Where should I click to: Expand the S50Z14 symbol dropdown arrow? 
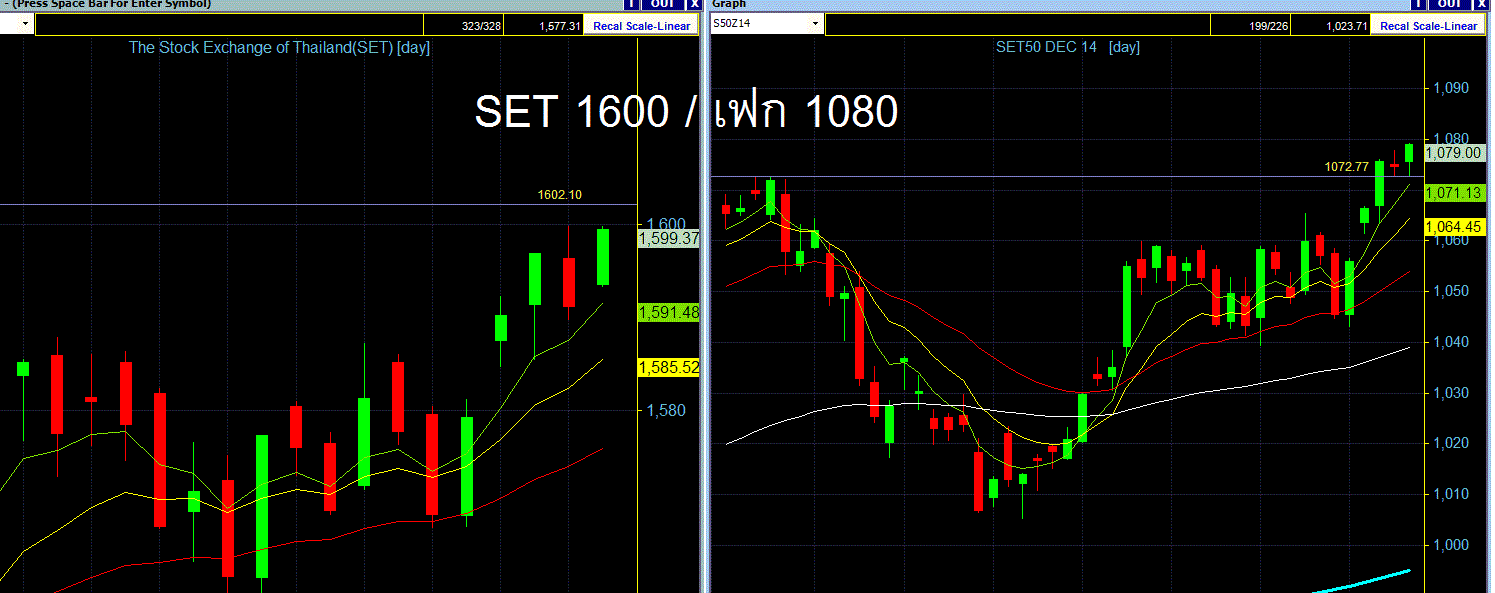[815, 24]
